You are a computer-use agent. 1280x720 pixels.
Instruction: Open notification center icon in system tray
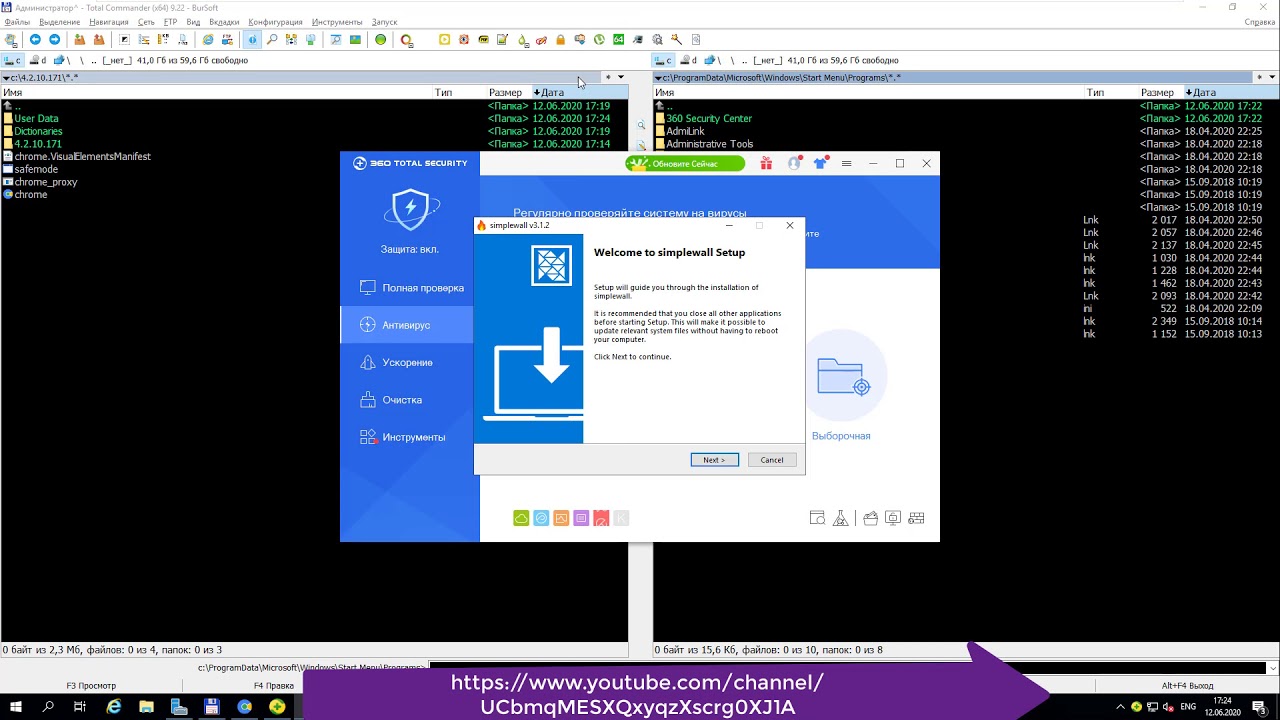pos(1260,707)
